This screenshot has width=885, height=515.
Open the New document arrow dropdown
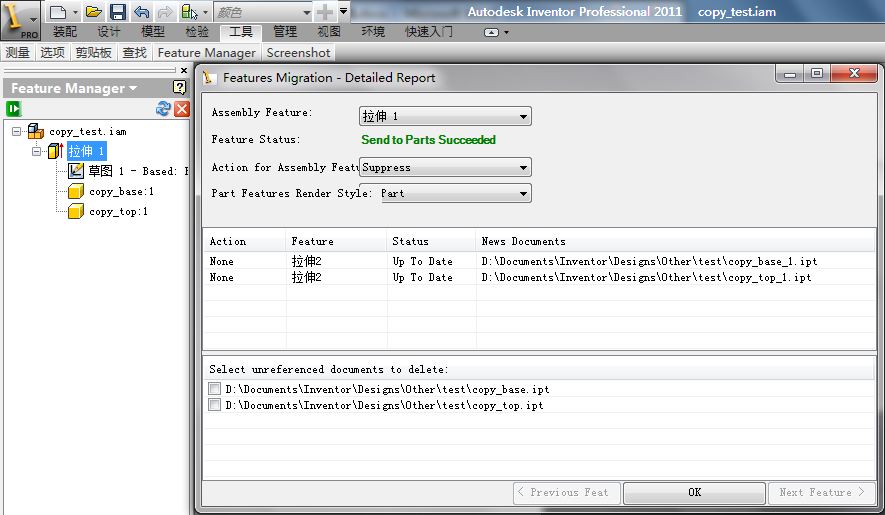75,12
